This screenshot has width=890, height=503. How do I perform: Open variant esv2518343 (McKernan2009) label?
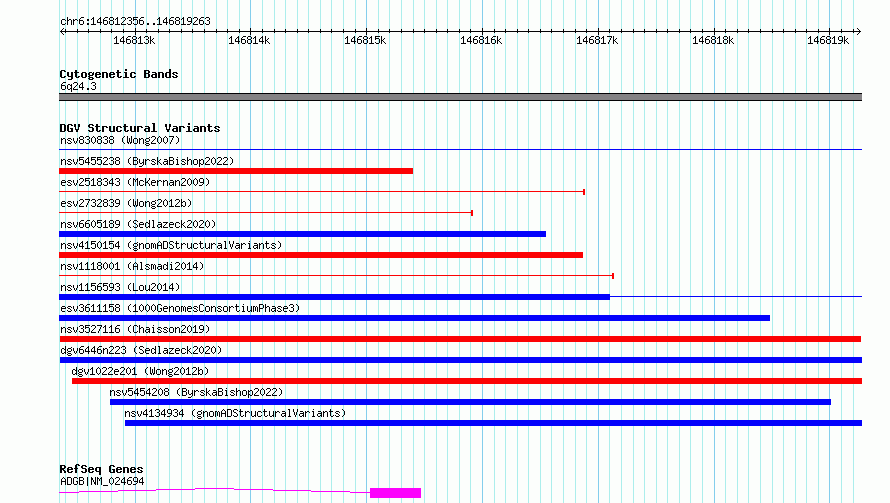135,182
